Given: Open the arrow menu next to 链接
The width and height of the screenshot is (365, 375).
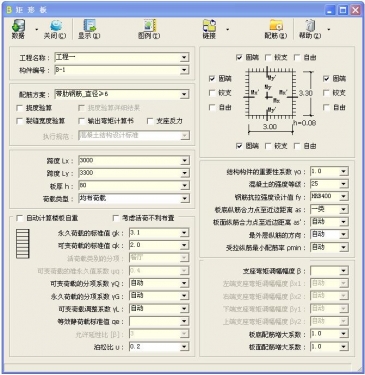Looking at the screenshot, I should pyautogui.click(x=228, y=29).
